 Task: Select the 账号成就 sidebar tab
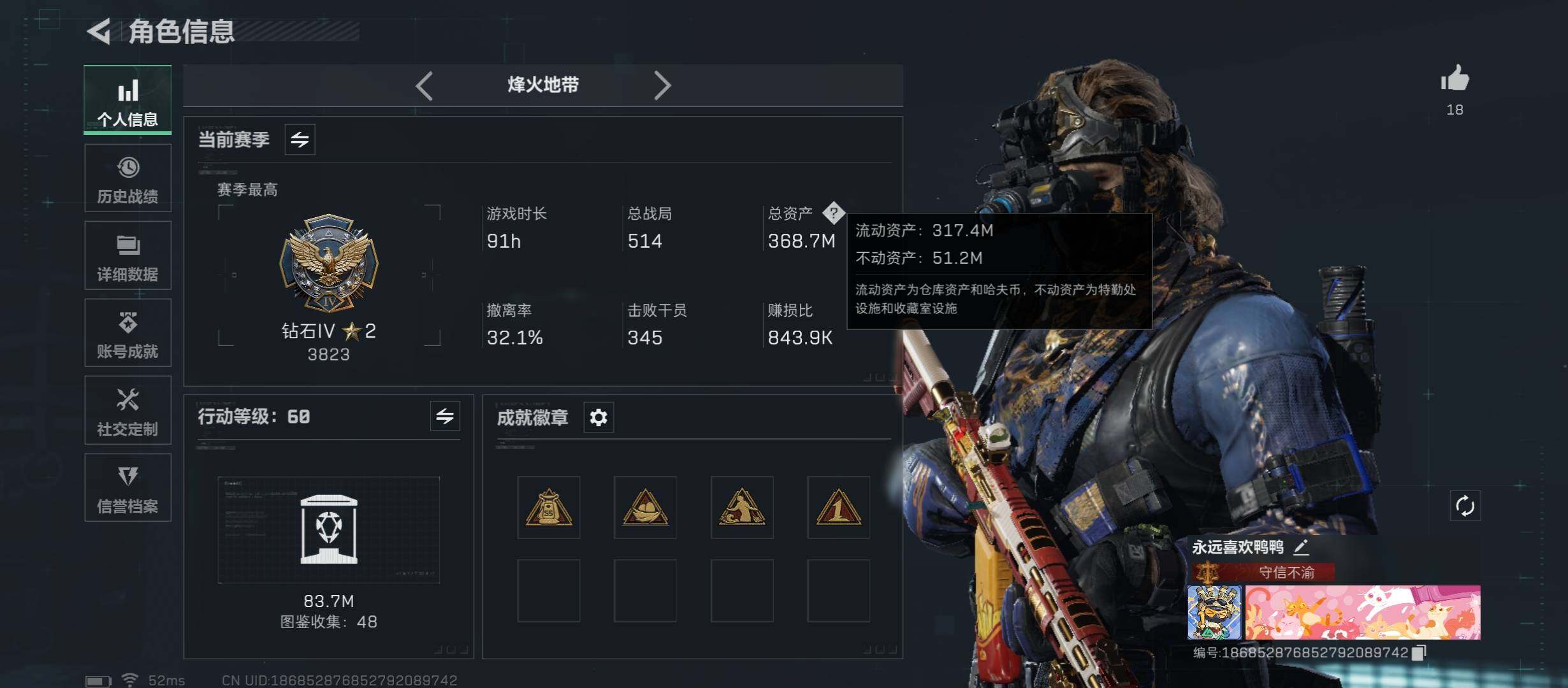127,333
